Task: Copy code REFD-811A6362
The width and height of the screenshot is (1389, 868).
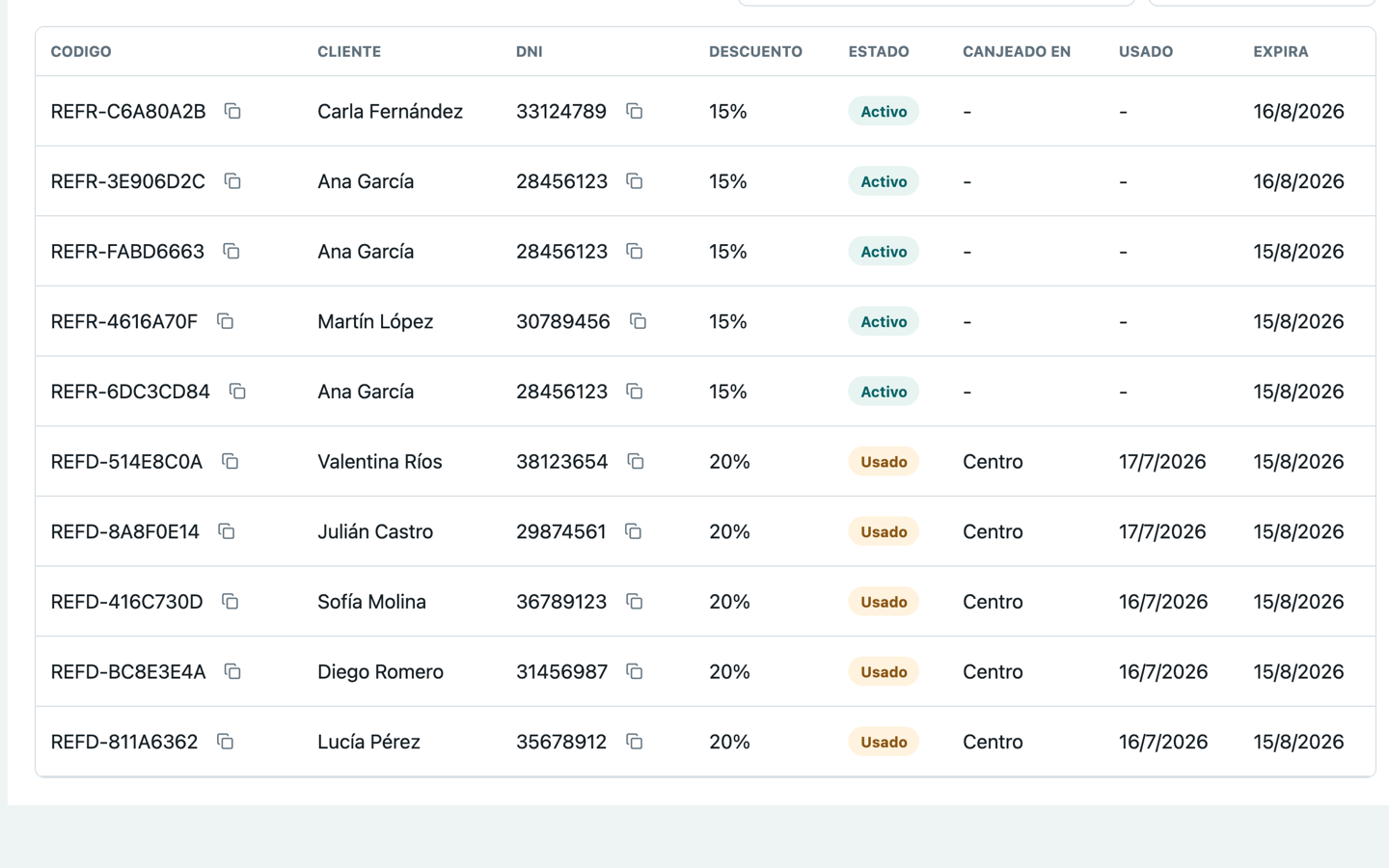Action: click(x=226, y=742)
